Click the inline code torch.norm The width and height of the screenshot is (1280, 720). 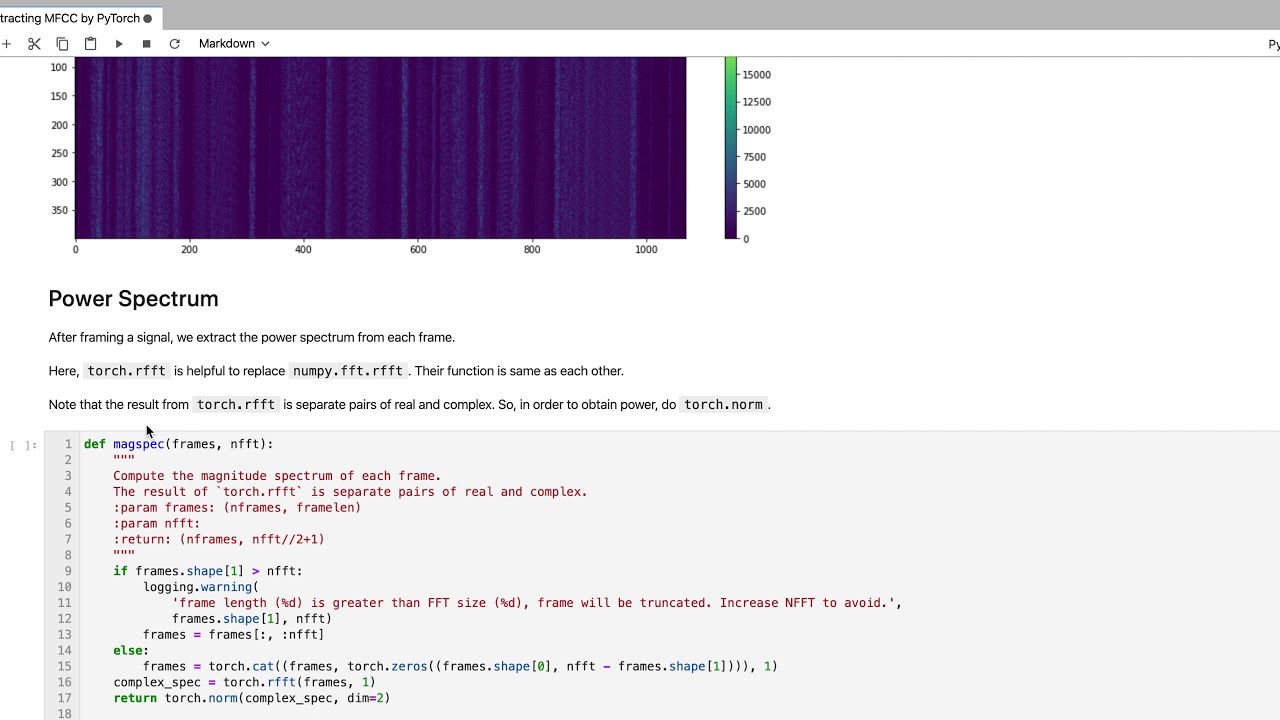click(x=723, y=405)
